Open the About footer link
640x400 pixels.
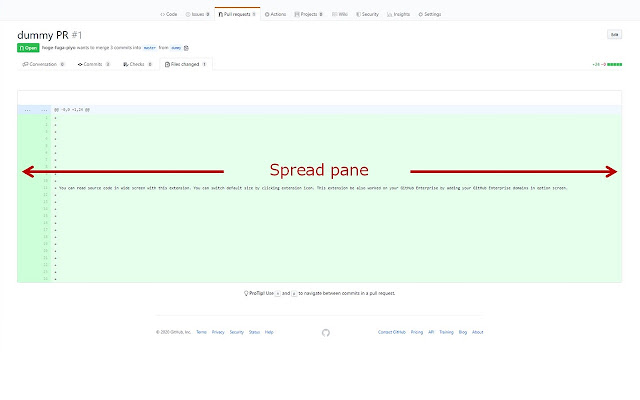(478, 332)
